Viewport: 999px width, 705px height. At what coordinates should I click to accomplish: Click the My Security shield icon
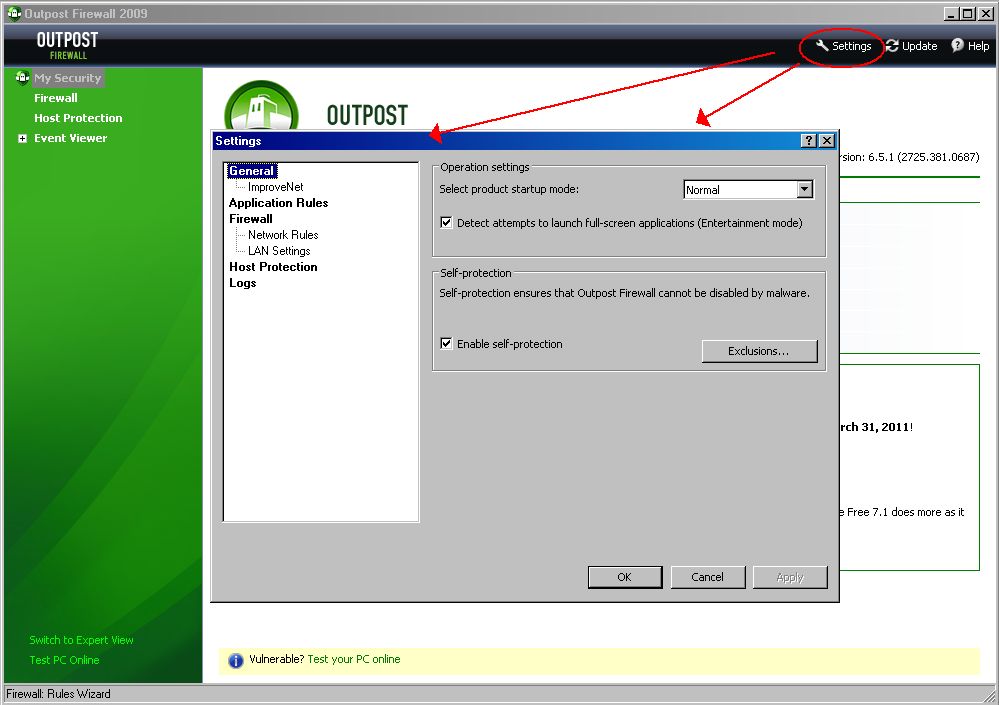pos(22,78)
